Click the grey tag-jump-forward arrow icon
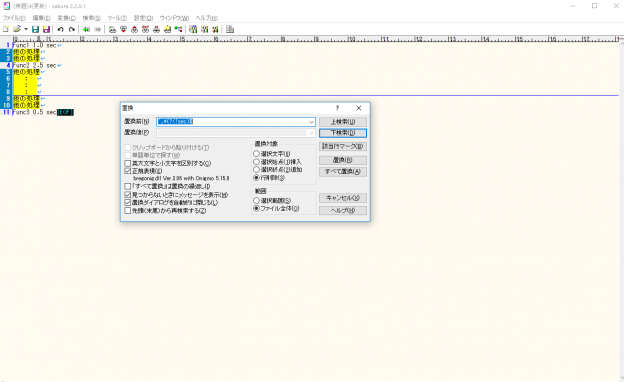The width and height of the screenshot is (624, 382). 98,29
